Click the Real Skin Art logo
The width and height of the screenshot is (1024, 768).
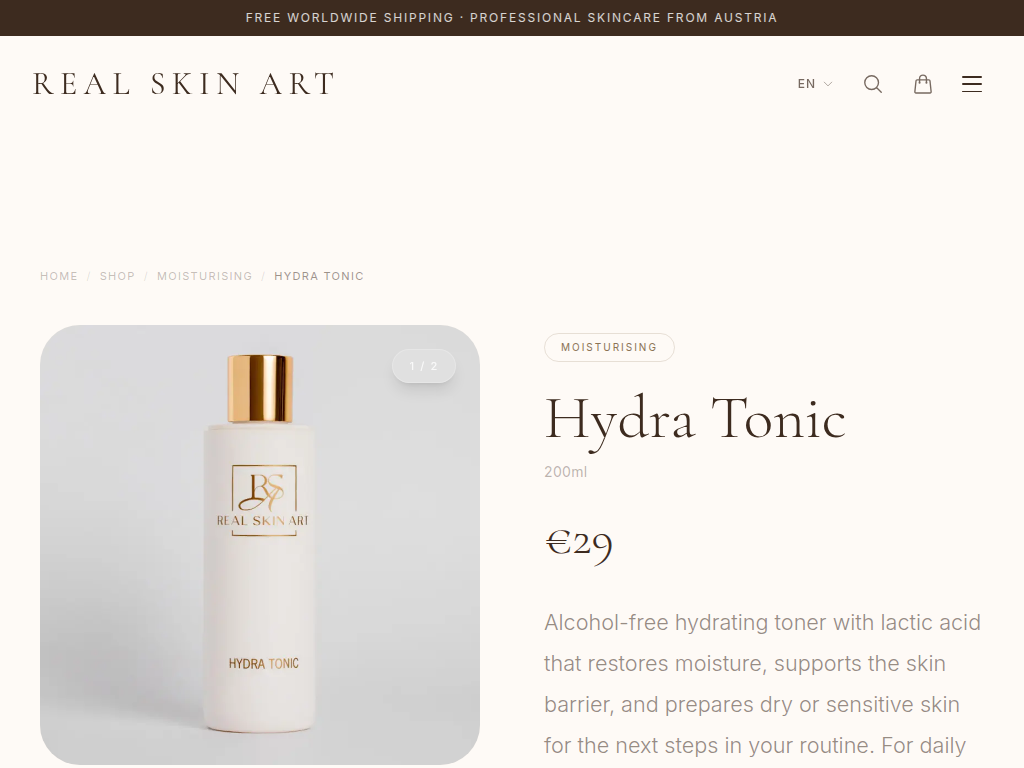[x=184, y=84]
